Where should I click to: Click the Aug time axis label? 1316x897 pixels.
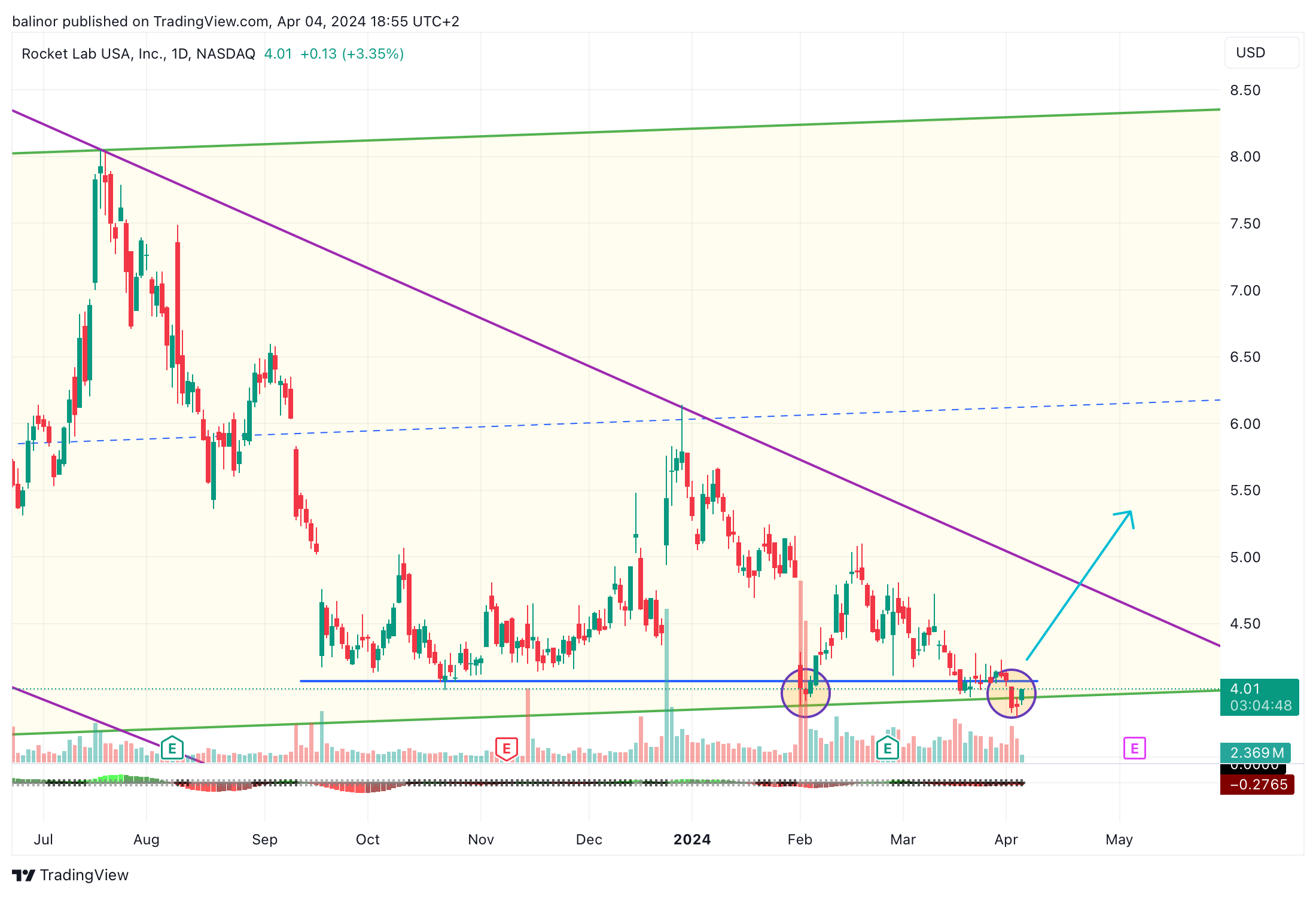pos(147,840)
